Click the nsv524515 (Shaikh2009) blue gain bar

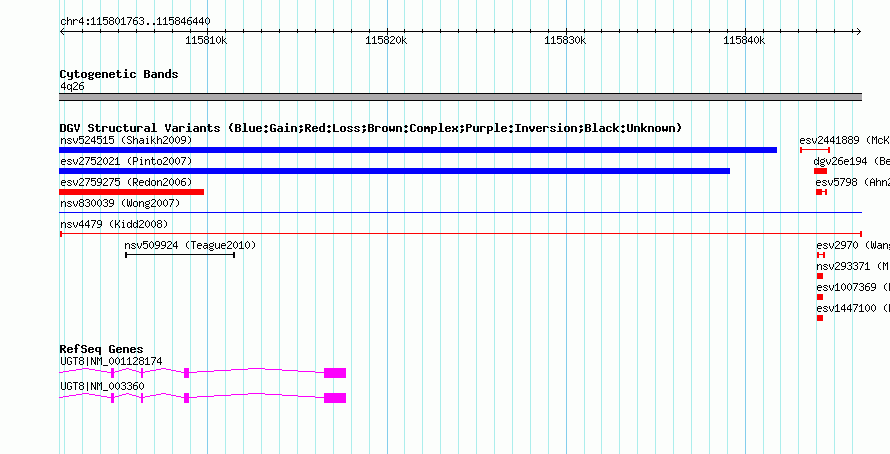coord(418,150)
